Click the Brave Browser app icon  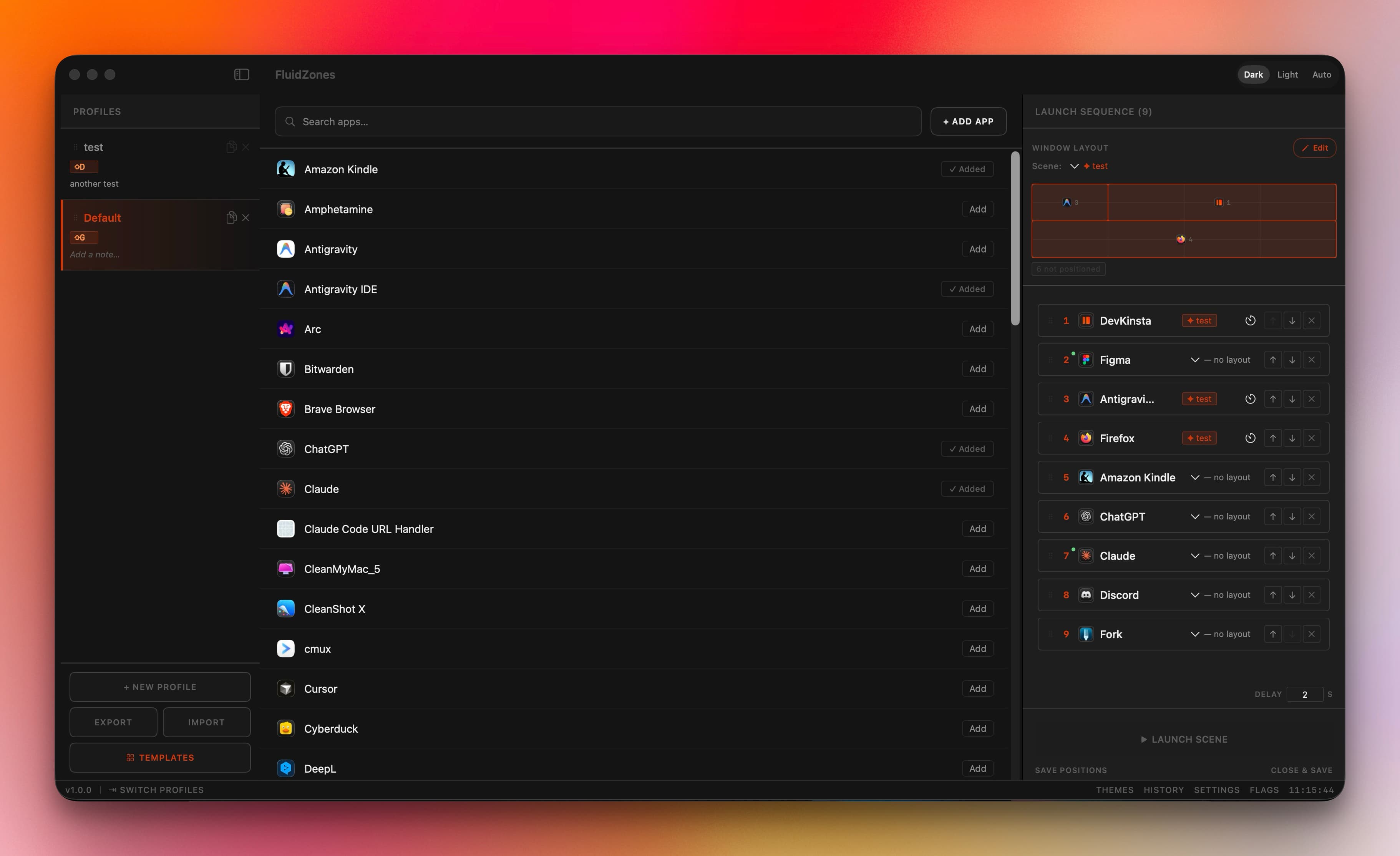pyautogui.click(x=286, y=409)
